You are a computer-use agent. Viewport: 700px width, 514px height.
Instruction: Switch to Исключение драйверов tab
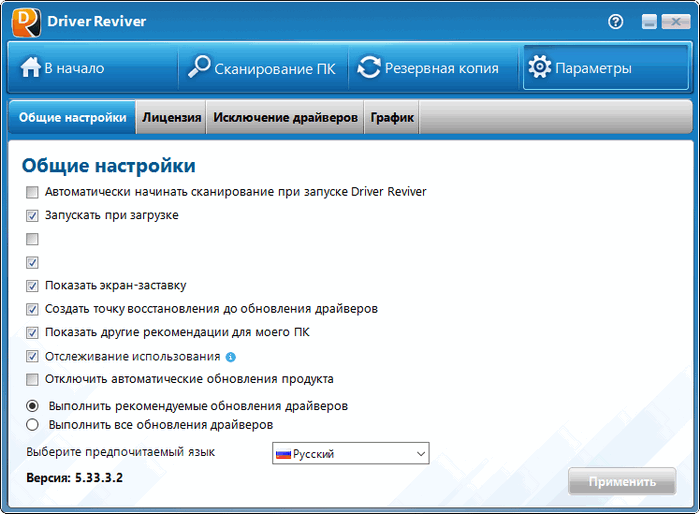pyautogui.click(x=285, y=117)
